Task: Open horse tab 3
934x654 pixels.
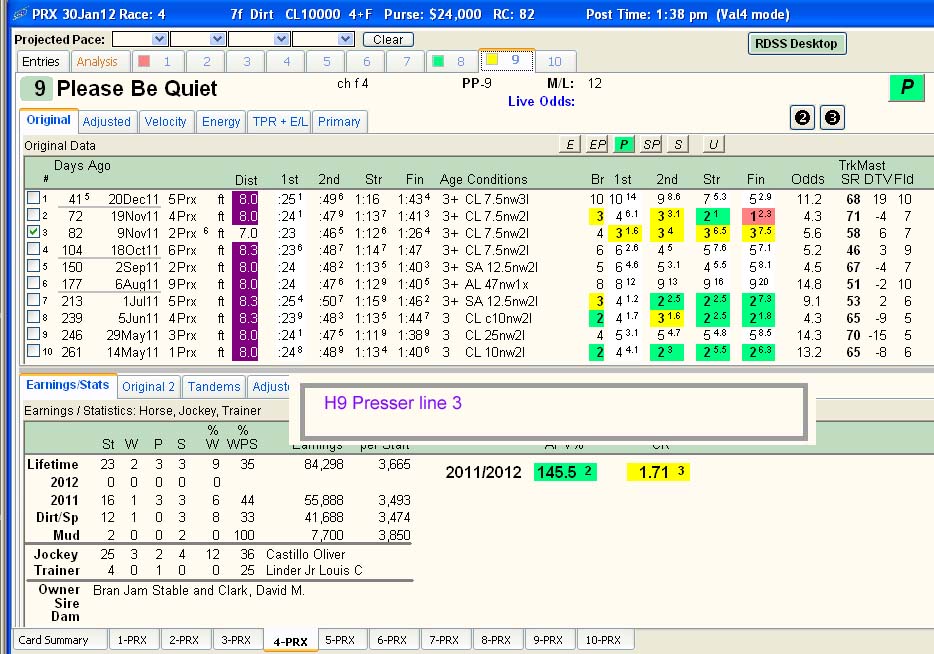Action: 246,61
